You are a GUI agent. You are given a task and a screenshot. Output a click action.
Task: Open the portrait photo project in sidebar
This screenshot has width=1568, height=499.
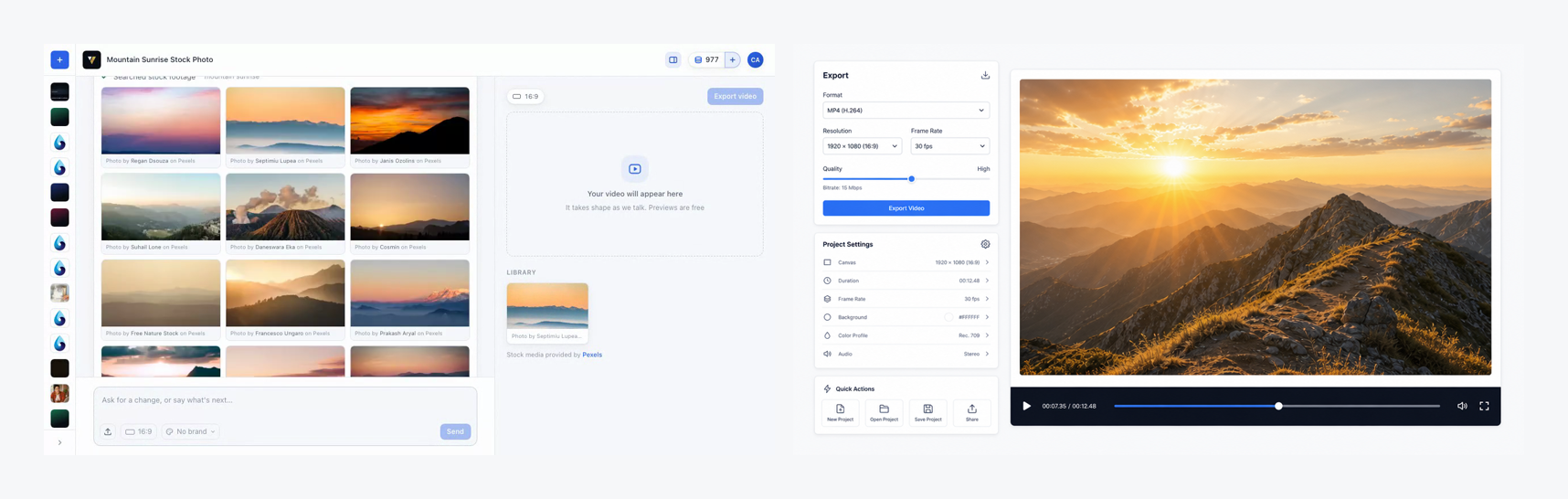coord(59,393)
